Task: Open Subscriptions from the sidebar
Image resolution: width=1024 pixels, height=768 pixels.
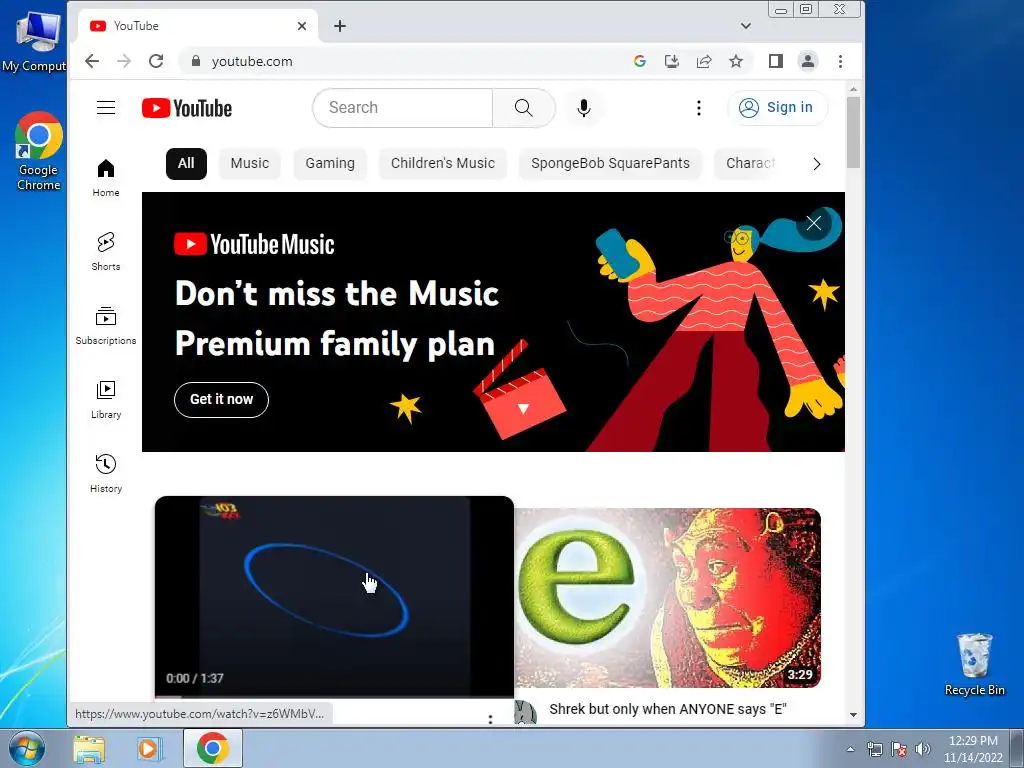Action: click(106, 325)
